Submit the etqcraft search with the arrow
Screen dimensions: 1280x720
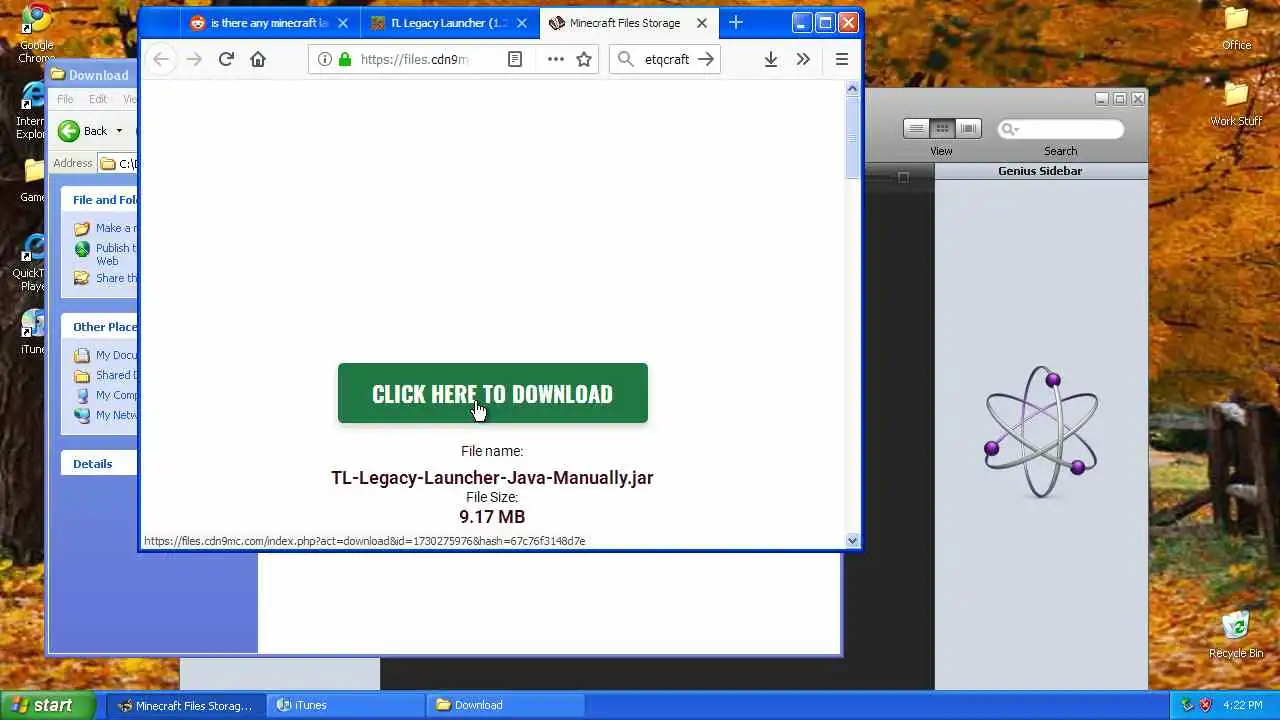(706, 59)
